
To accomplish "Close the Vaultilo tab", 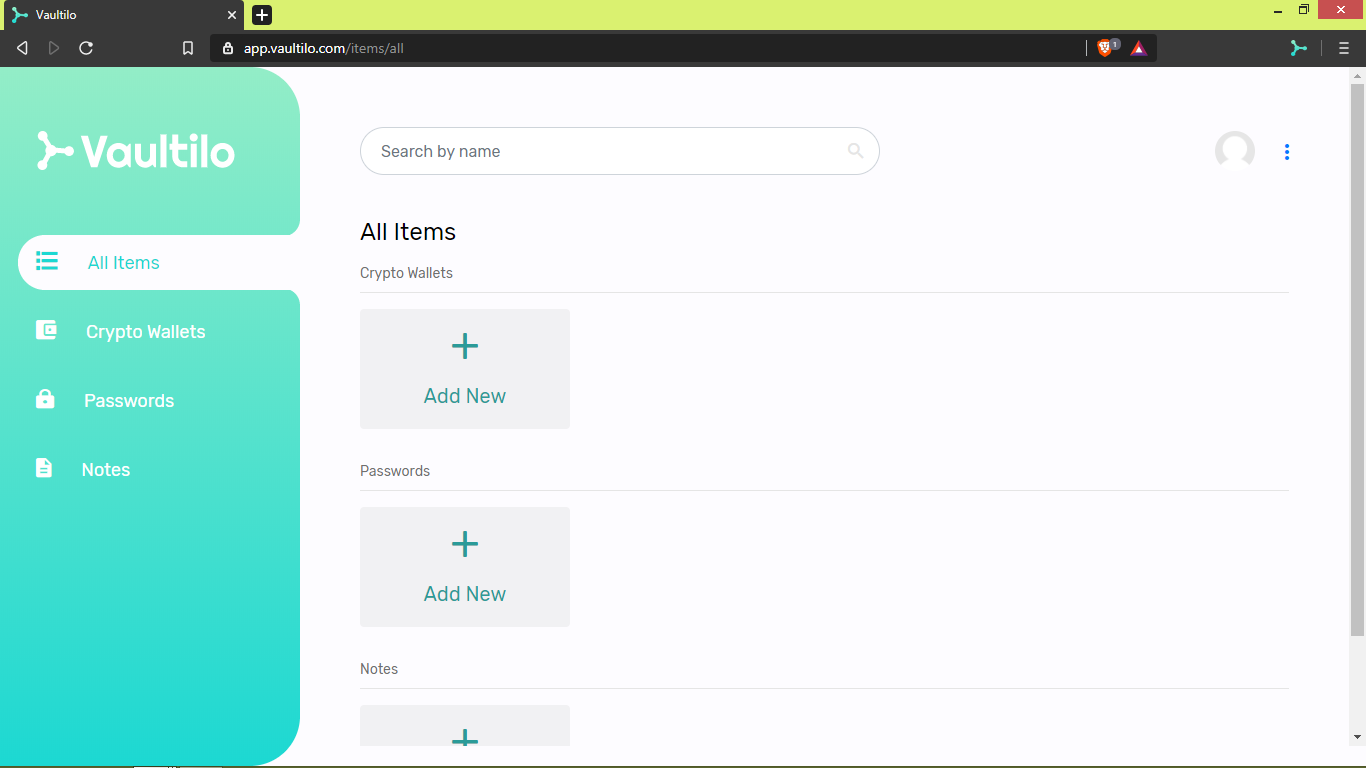I will point(232,15).
